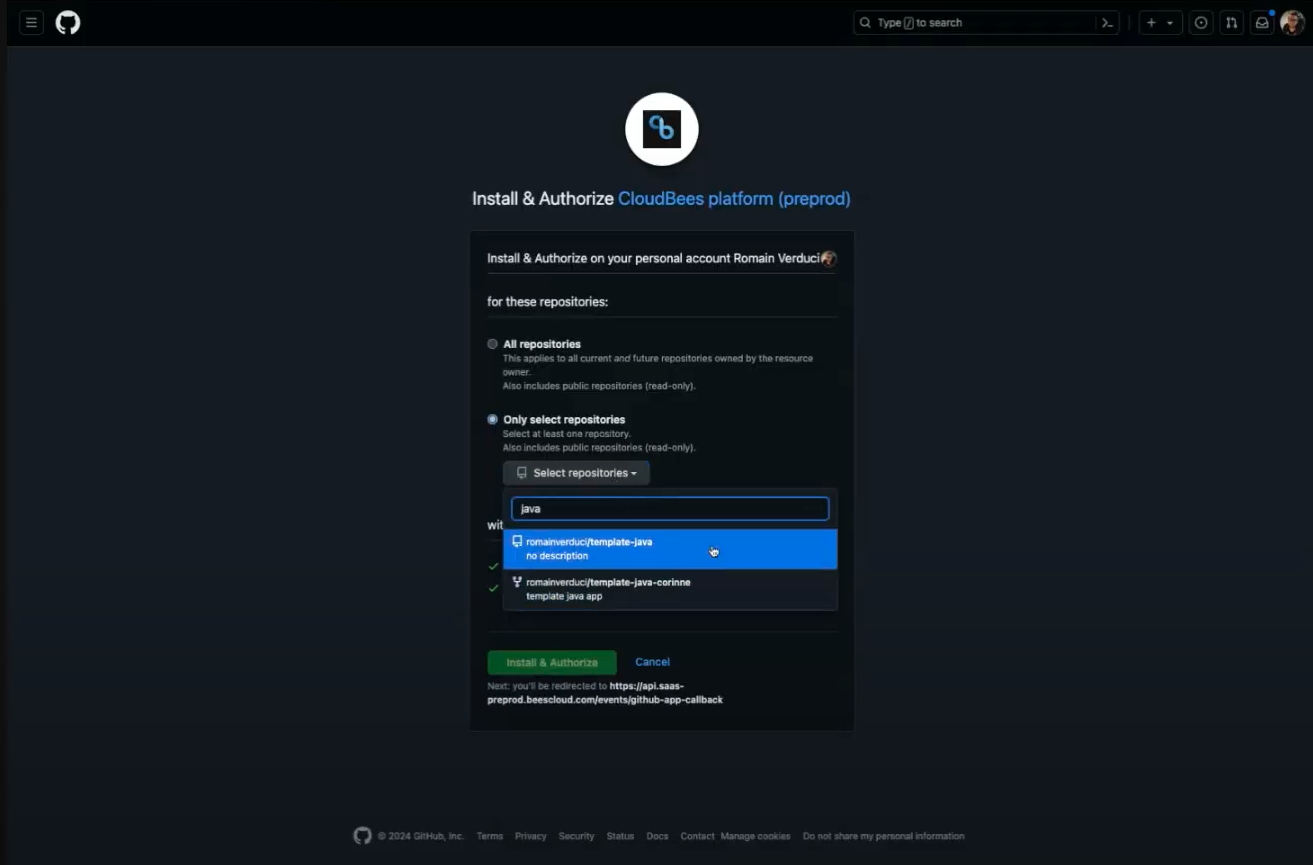The image size is (1313, 865).
Task: Open the hamburger navigation menu
Action: click(x=30, y=22)
